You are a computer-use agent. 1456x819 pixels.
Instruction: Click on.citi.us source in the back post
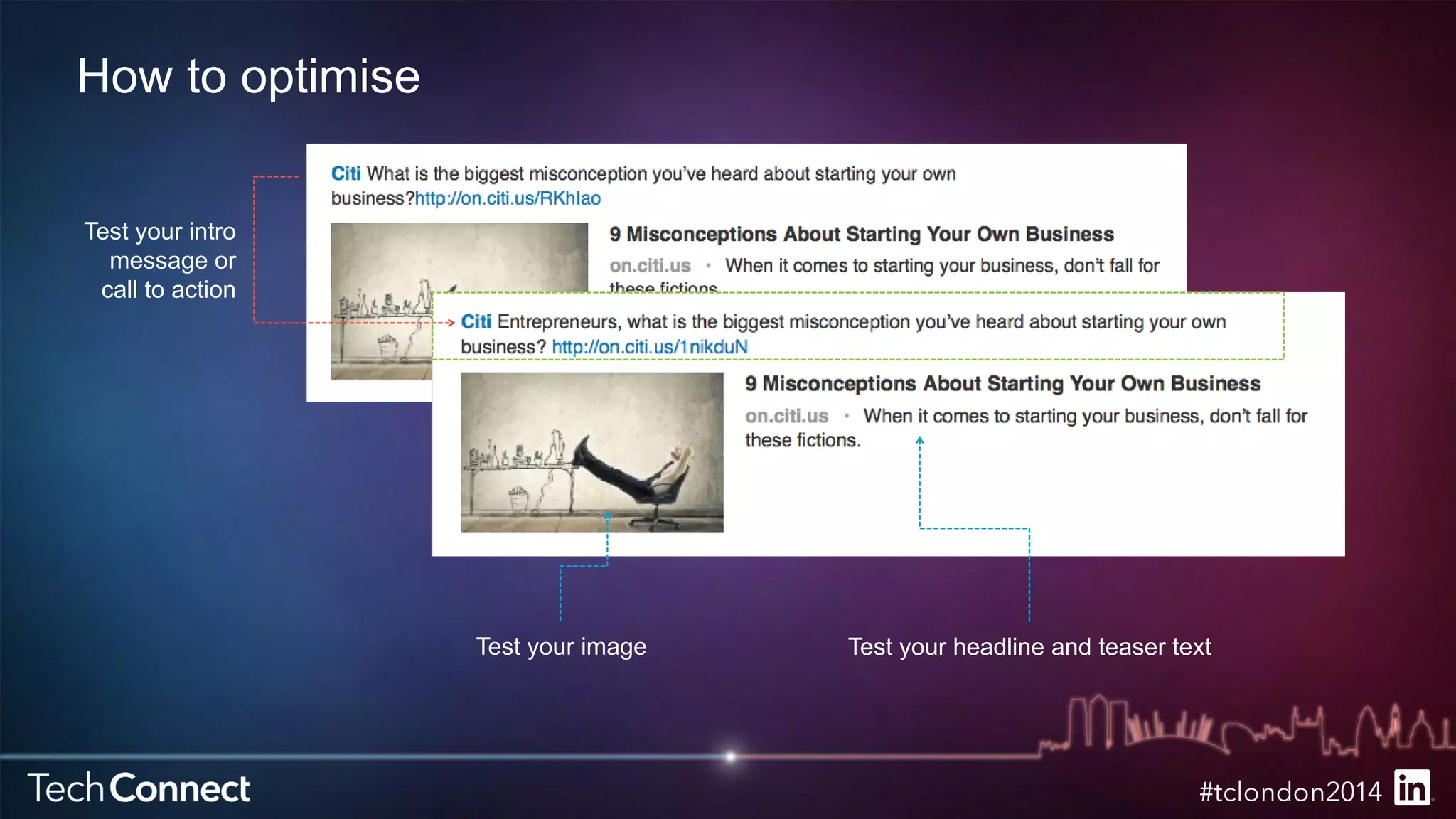click(650, 266)
